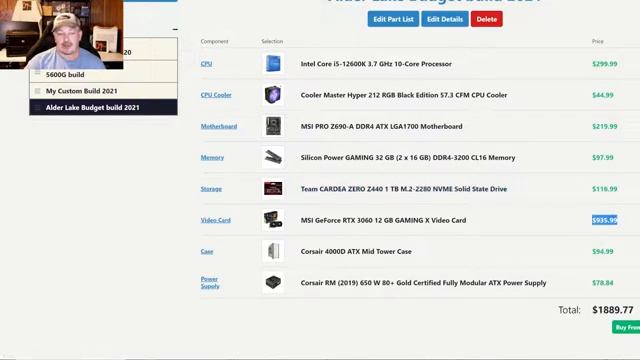Select Team CARDEA ZERO Z440 SSD name
Viewport: 640px width, 360px height.
point(404,189)
